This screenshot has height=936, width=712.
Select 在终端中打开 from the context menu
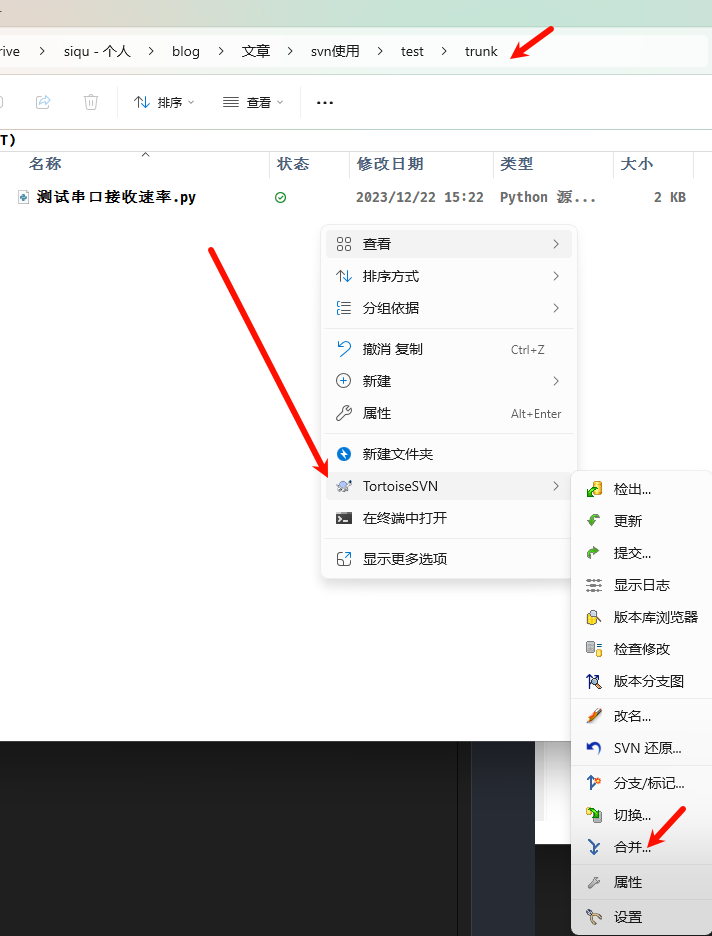404,518
